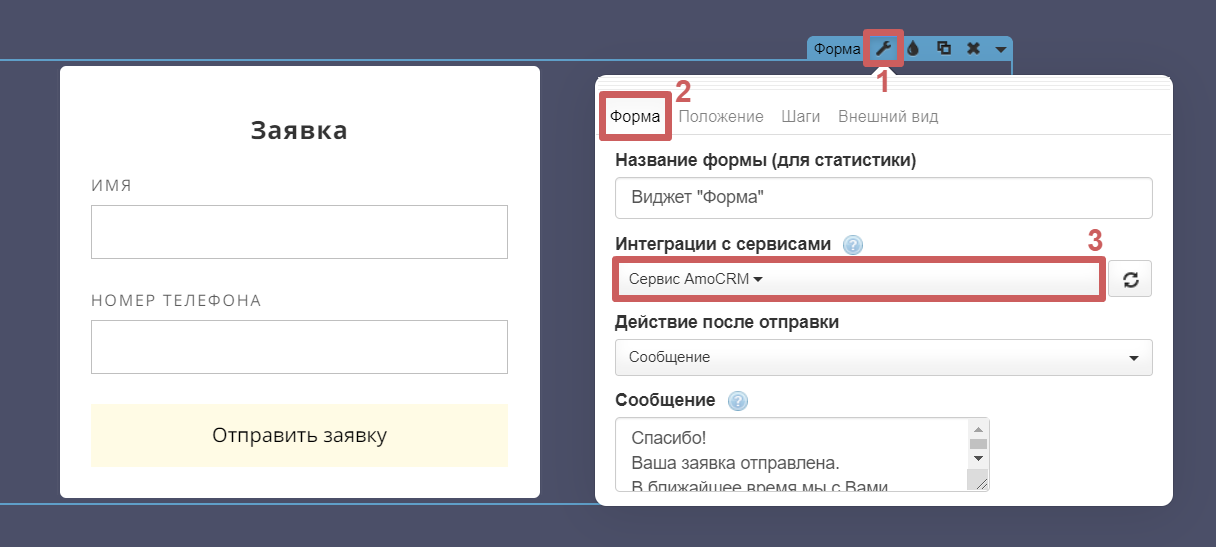The image size is (1216, 547).
Task: Open the Шаги tab
Action: point(800,116)
